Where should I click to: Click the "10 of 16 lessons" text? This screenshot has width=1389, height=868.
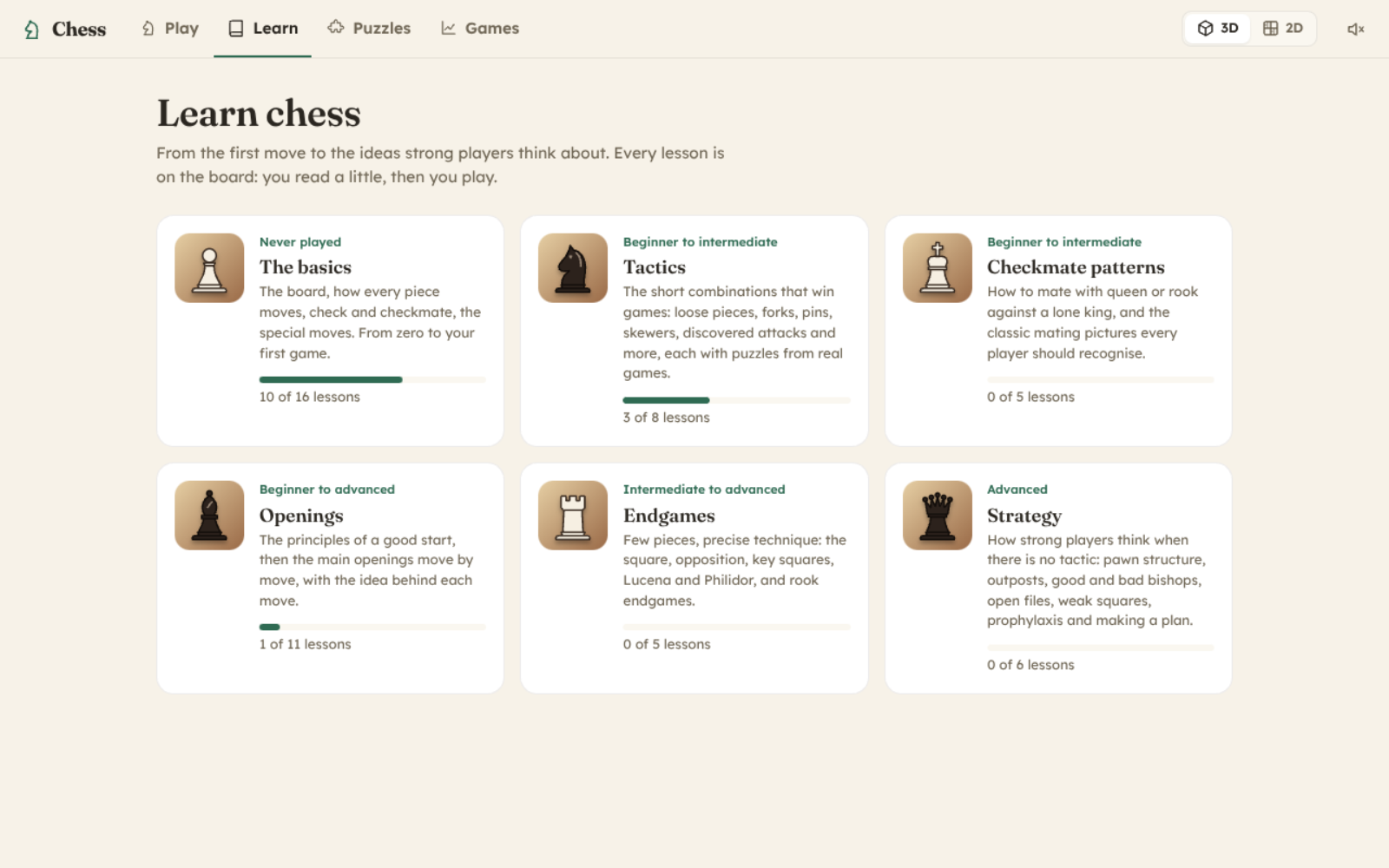coord(309,397)
